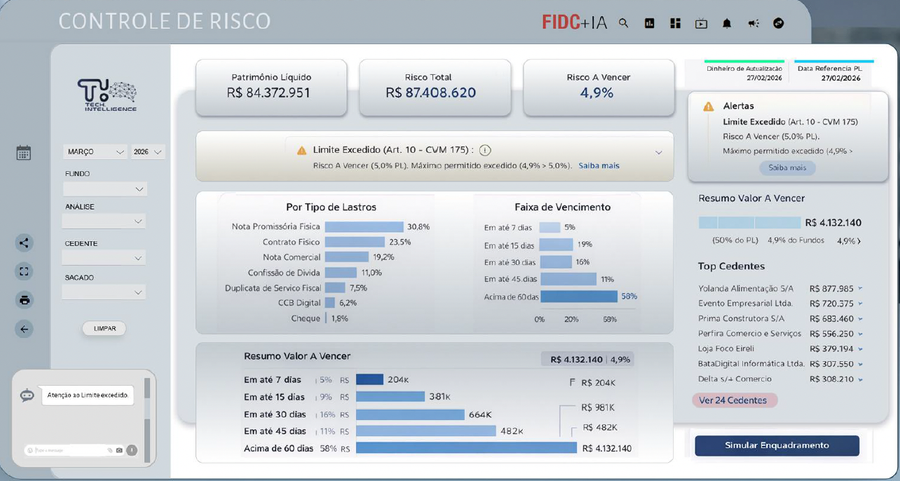Click the Em até 30 dias 664K bar

(410, 414)
